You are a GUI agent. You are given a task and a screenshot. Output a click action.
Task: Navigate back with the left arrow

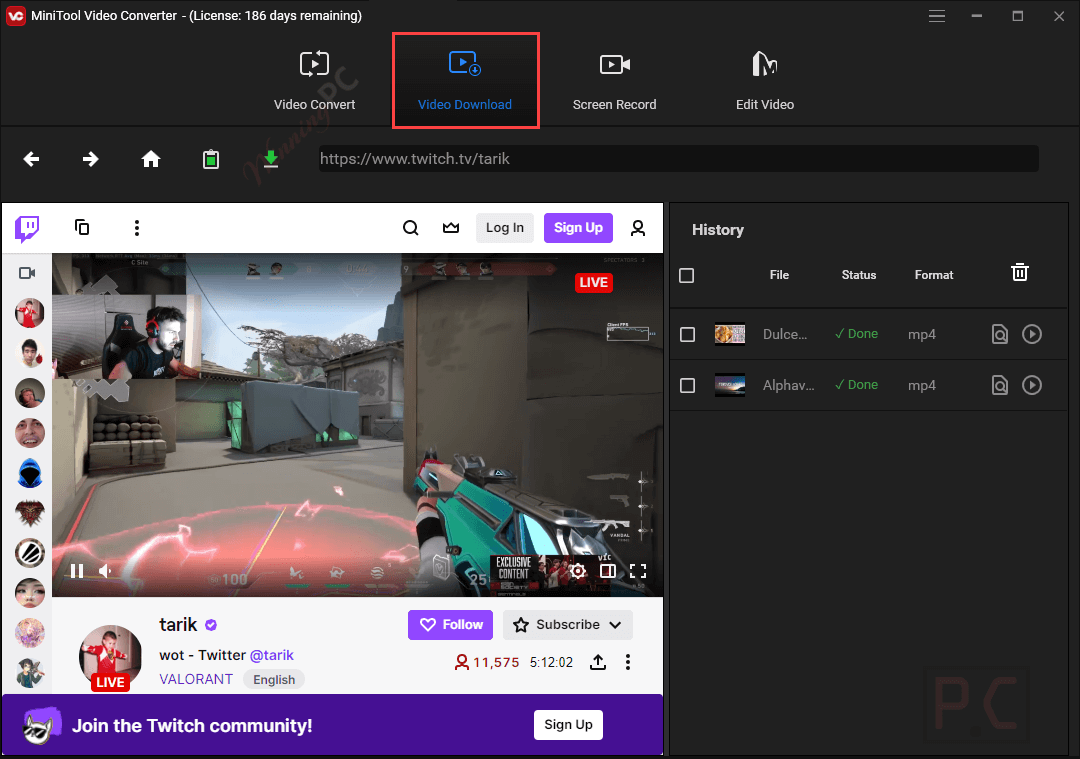point(32,159)
